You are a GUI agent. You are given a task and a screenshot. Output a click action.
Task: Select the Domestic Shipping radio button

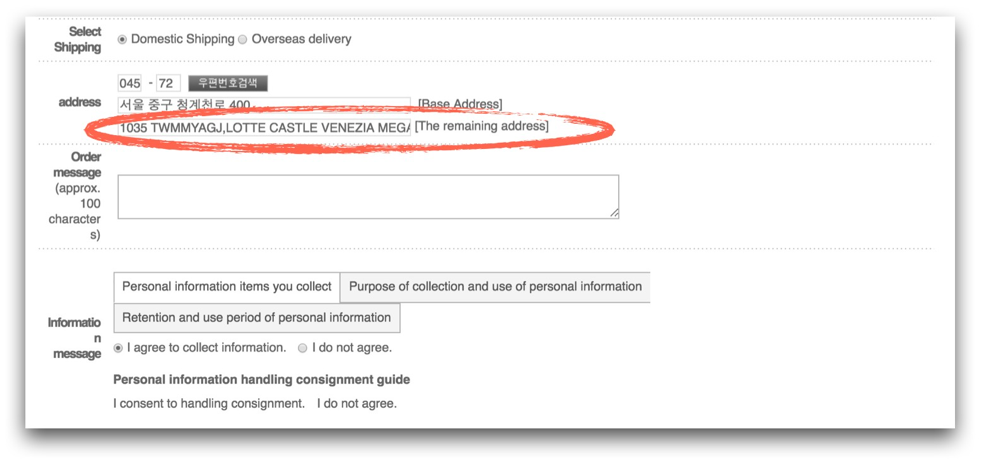point(123,40)
